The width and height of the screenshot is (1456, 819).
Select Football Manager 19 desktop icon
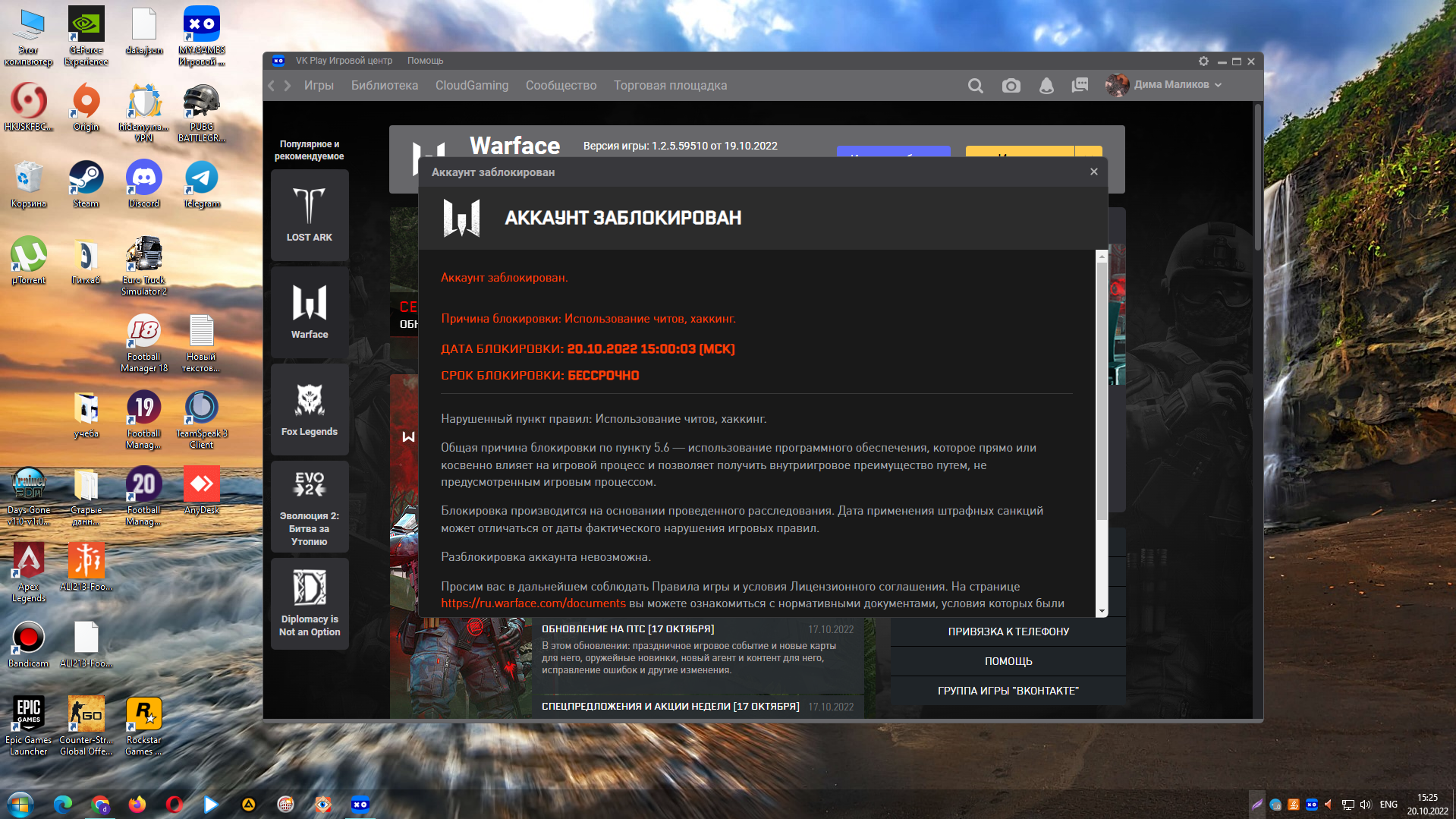pos(143,420)
